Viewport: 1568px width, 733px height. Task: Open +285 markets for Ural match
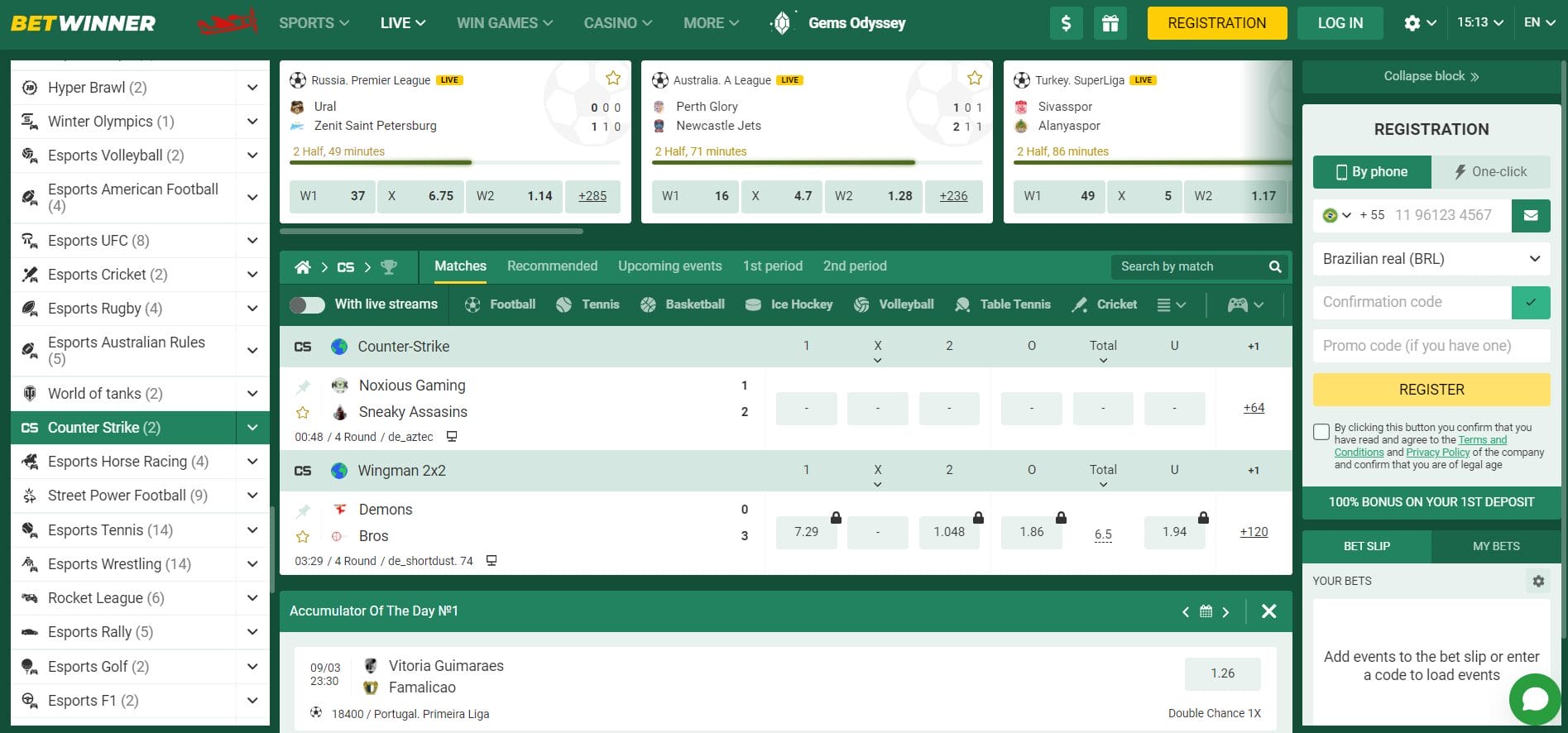pyautogui.click(x=592, y=196)
